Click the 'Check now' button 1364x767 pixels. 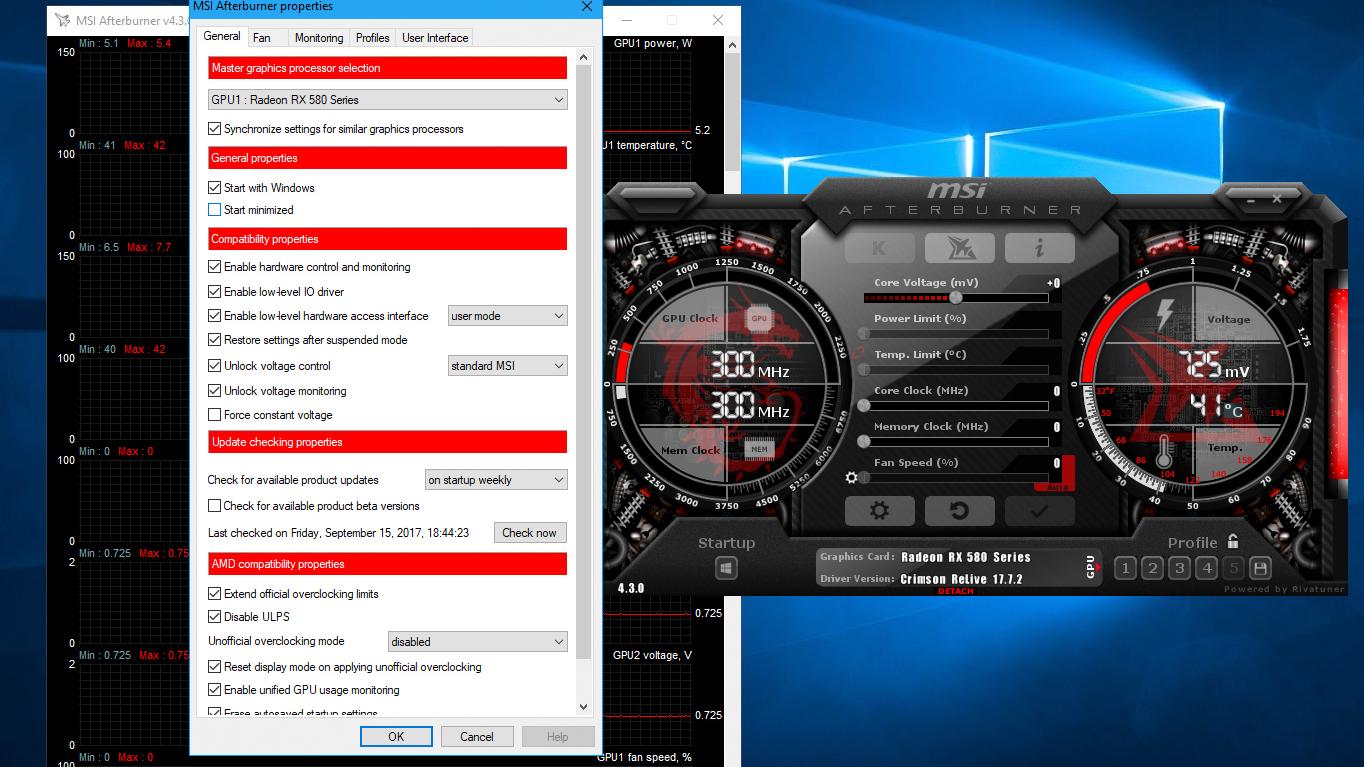point(529,533)
